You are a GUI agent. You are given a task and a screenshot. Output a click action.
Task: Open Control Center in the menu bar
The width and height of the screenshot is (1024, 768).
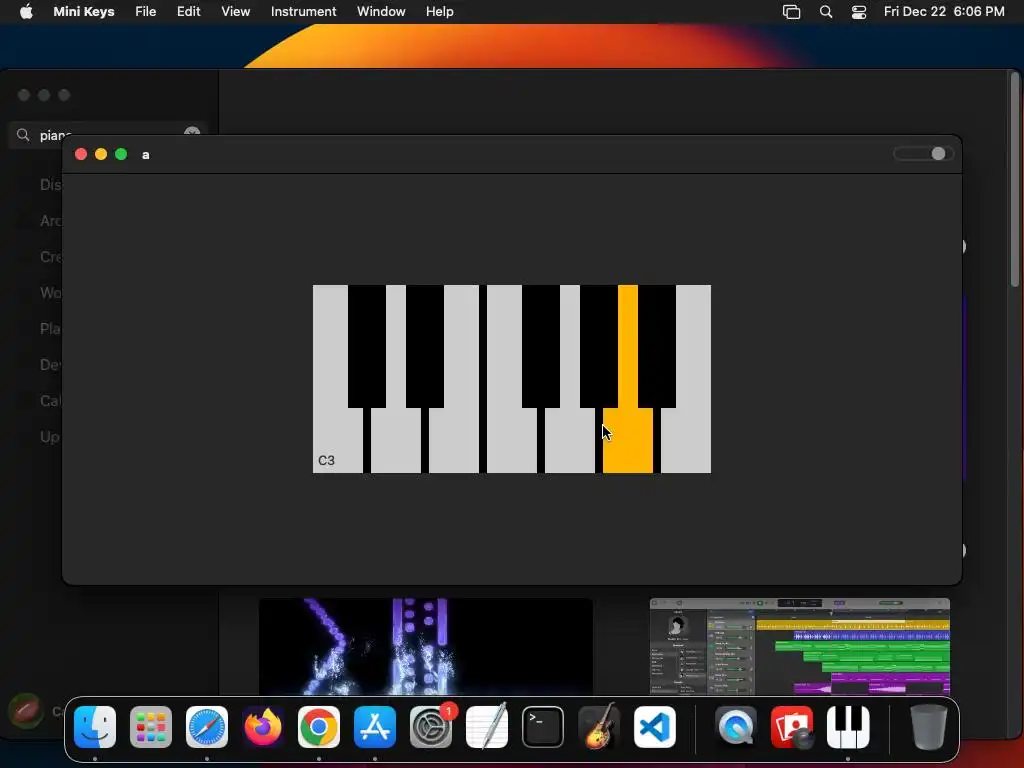pyautogui.click(x=859, y=12)
